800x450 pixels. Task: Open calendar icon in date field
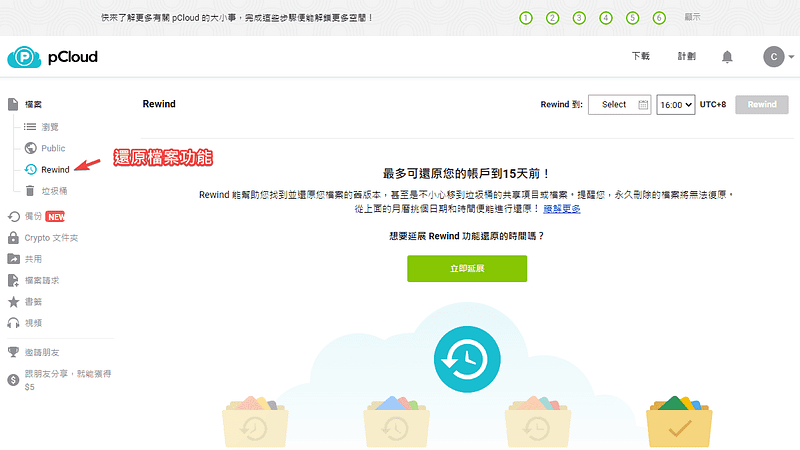pyautogui.click(x=643, y=105)
